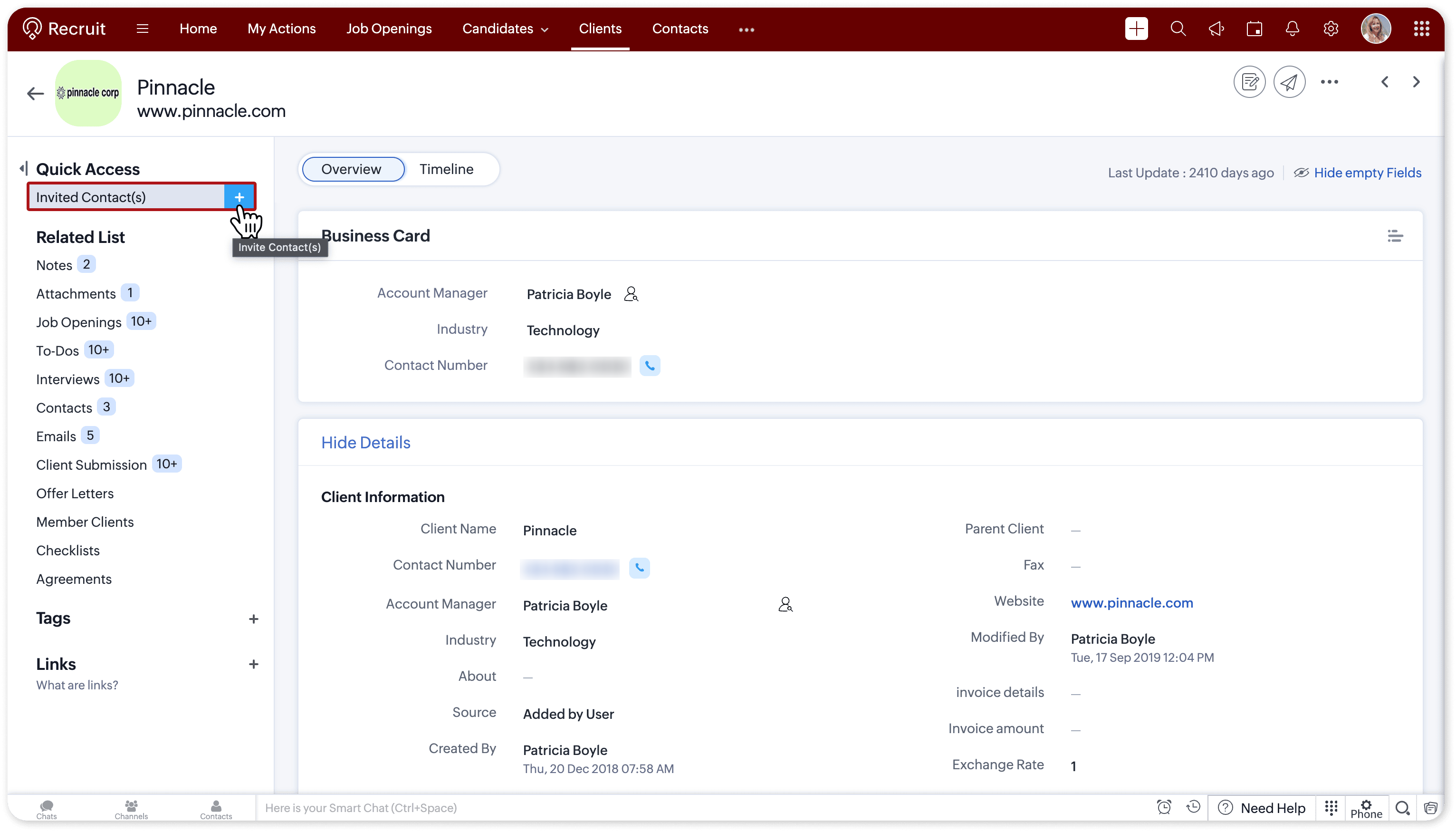Collapse details with Hide Details
The image size is (1456, 832).
pyautogui.click(x=365, y=443)
